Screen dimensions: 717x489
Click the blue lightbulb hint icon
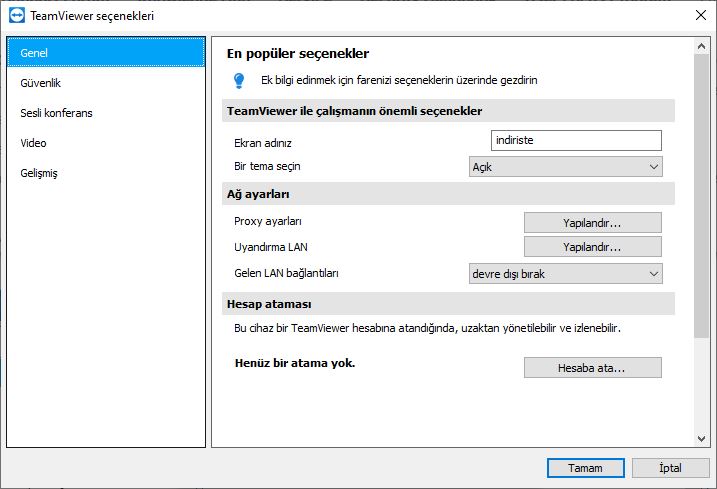click(x=239, y=81)
